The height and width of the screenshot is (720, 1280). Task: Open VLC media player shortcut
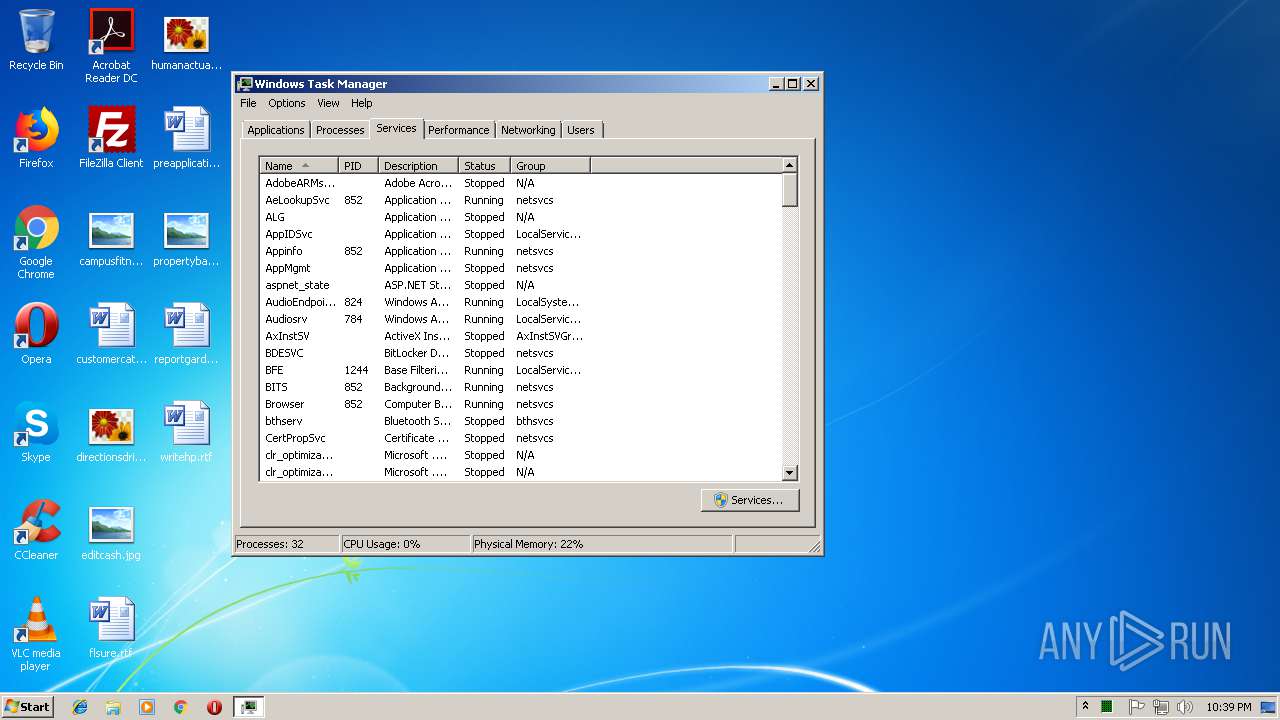36,634
